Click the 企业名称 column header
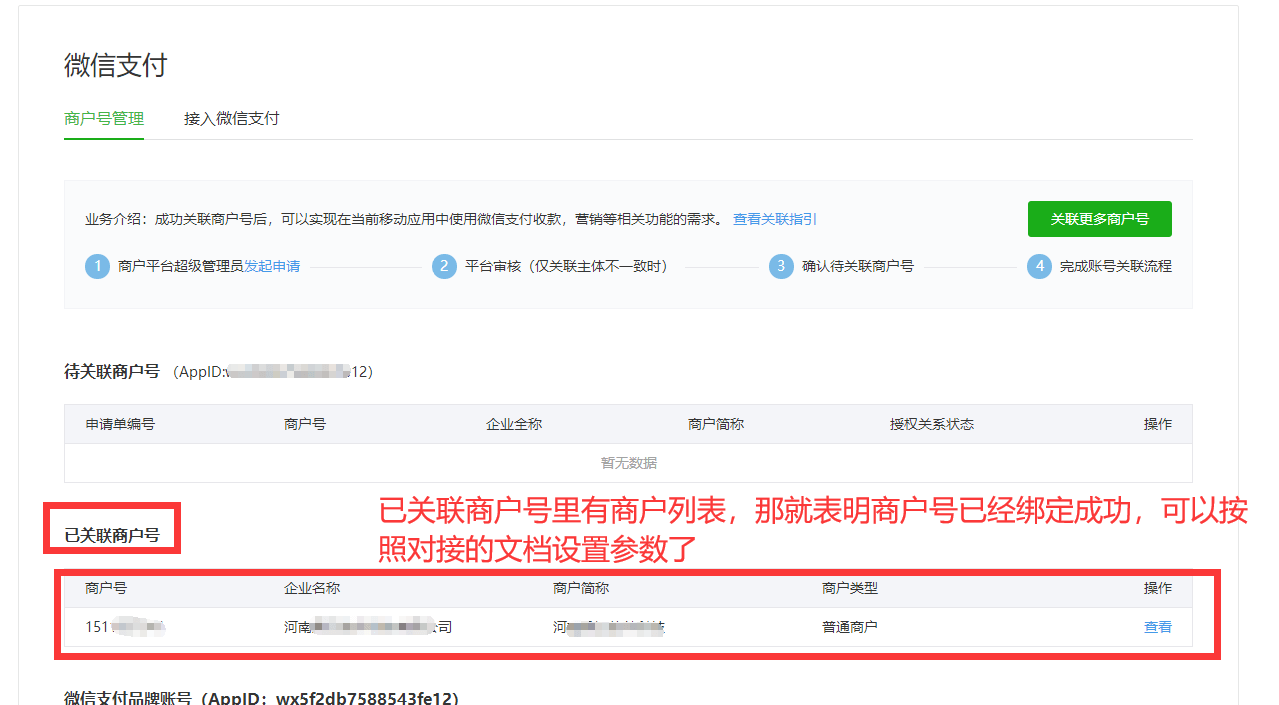Screen dimensions: 1279x705 312,588
